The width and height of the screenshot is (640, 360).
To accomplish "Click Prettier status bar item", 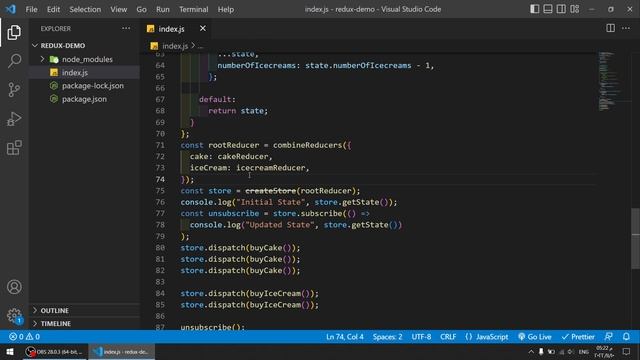I will [578, 337].
